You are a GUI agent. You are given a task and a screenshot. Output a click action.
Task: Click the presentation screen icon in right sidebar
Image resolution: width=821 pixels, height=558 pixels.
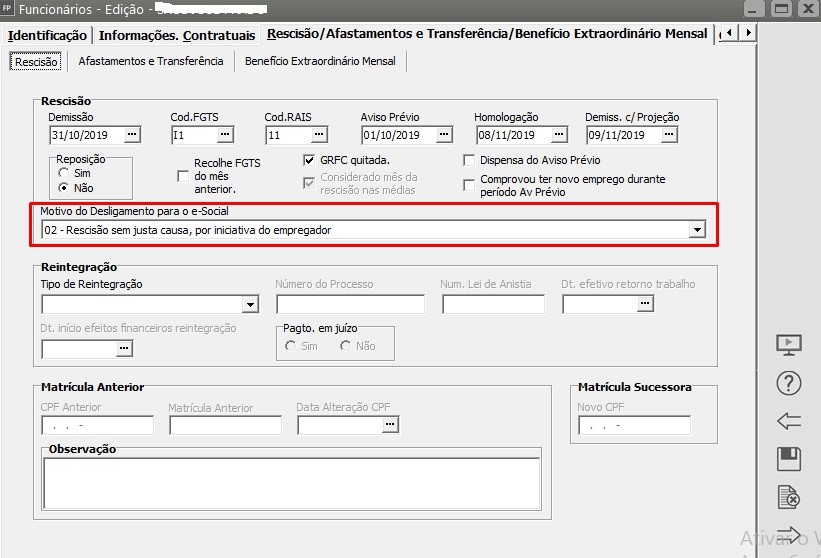pos(789,344)
